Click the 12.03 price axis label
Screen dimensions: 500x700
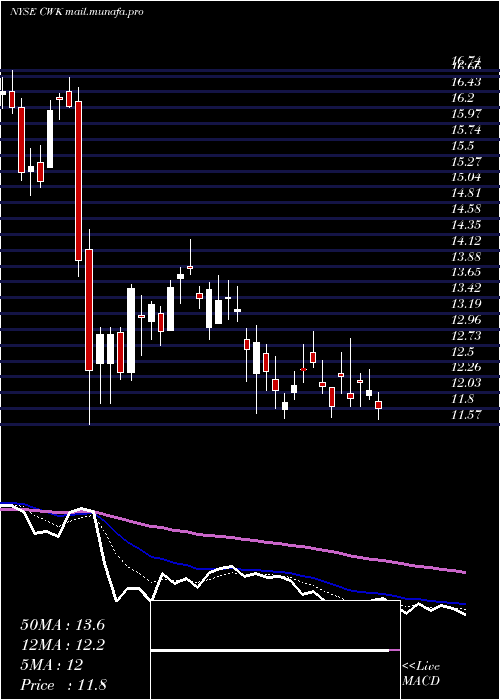(466, 383)
